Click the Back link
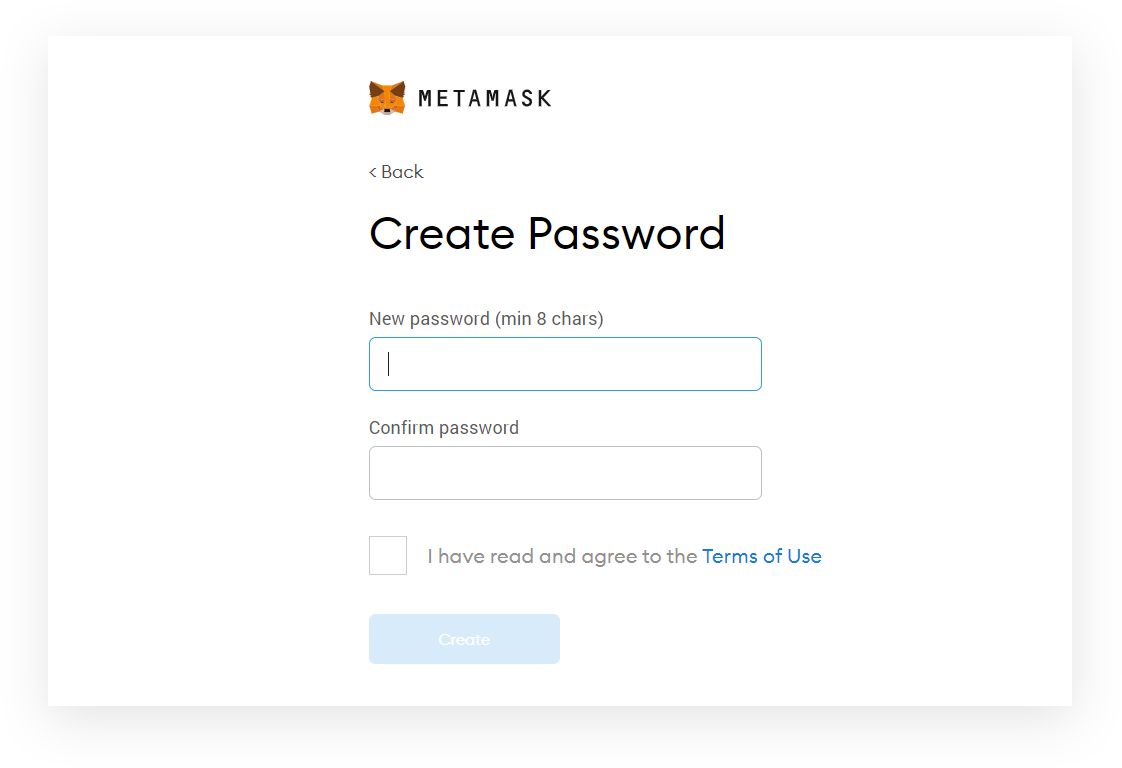The width and height of the screenshot is (1122, 768). tap(396, 172)
